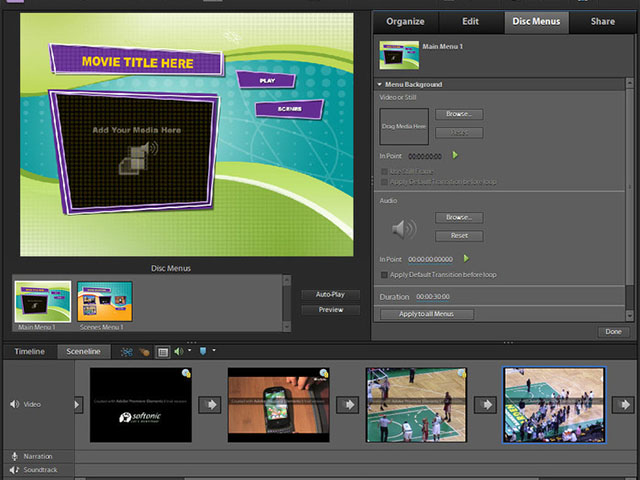Screen dimensions: 640x480
Task: Click the blue marker icon in Sceneline toolbar
Action: (202, 352)
